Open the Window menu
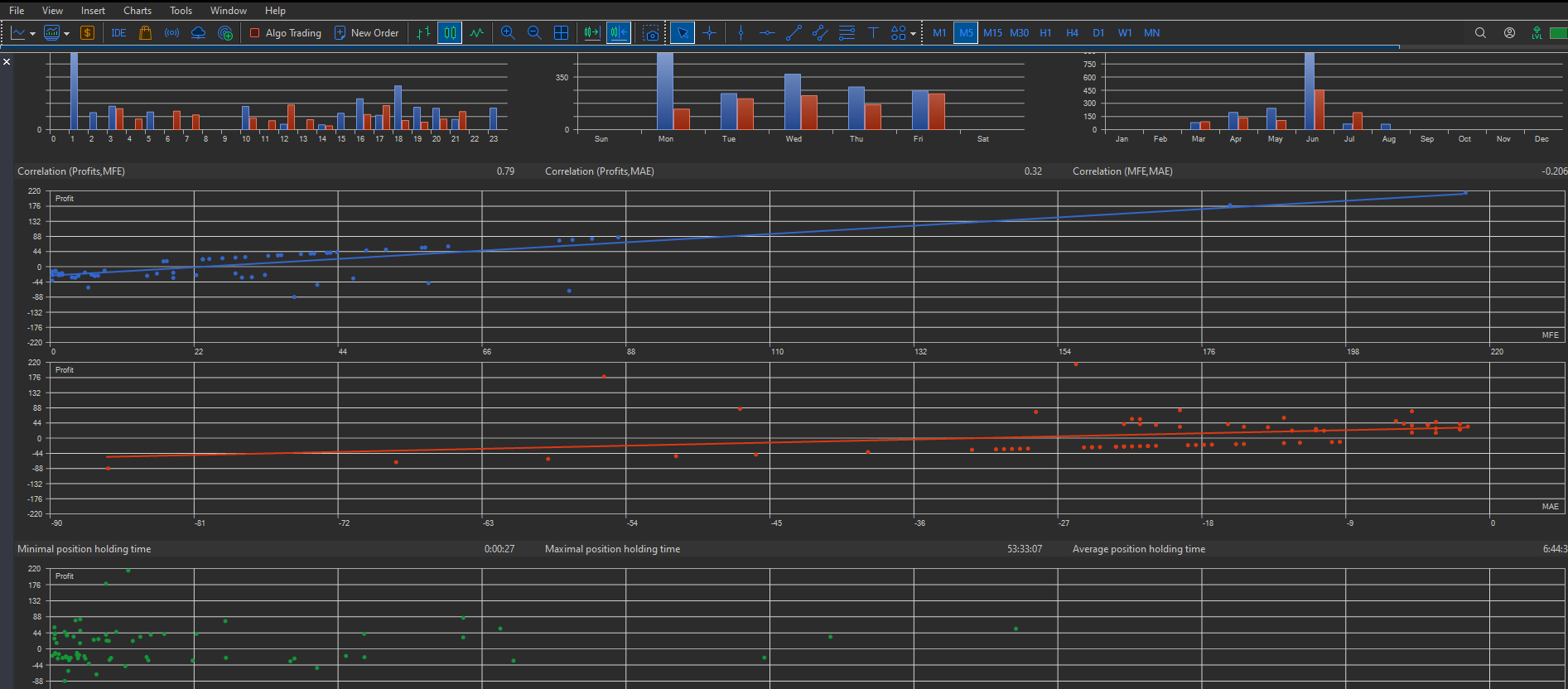Screen dimensions: 1568x689 point(229,11)
